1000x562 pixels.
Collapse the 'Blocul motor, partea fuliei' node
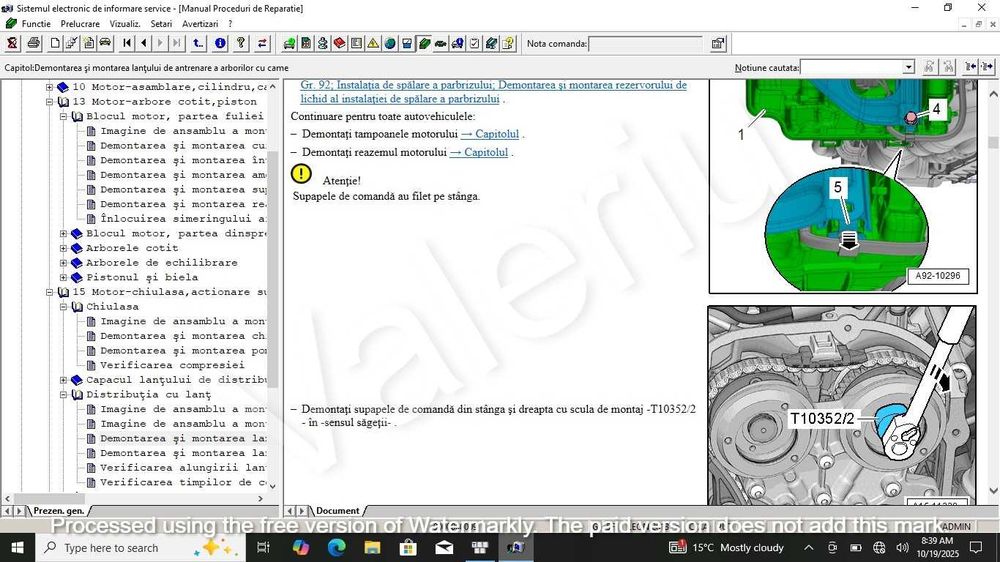(x=64, y=116)
